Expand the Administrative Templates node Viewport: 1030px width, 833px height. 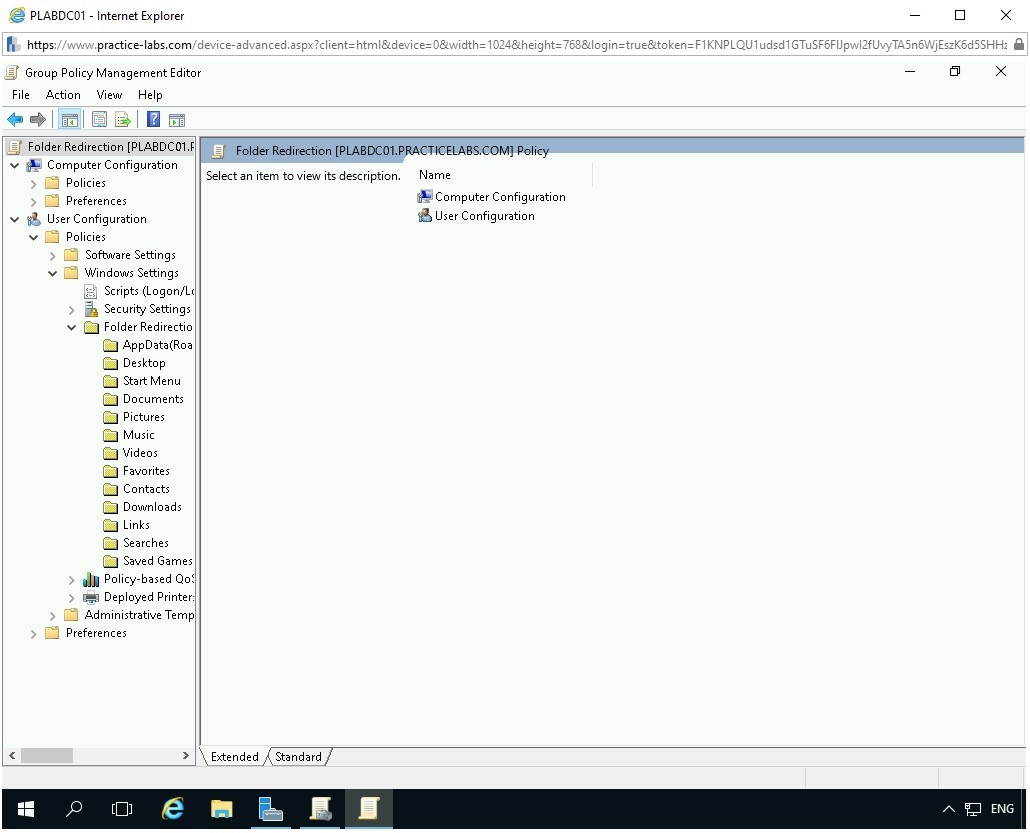(53, 616)
